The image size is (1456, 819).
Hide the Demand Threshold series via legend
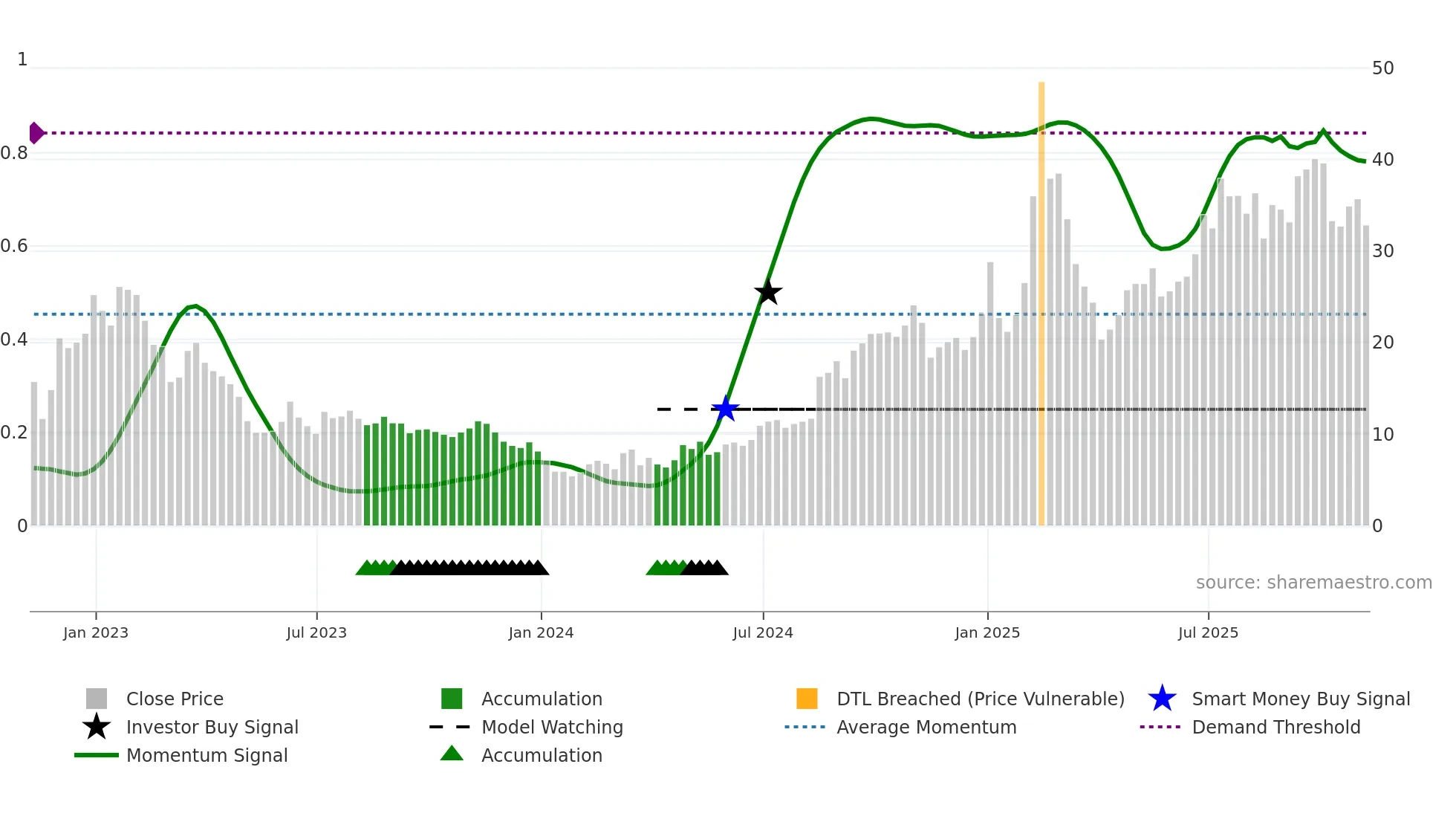pos(1275,727)
